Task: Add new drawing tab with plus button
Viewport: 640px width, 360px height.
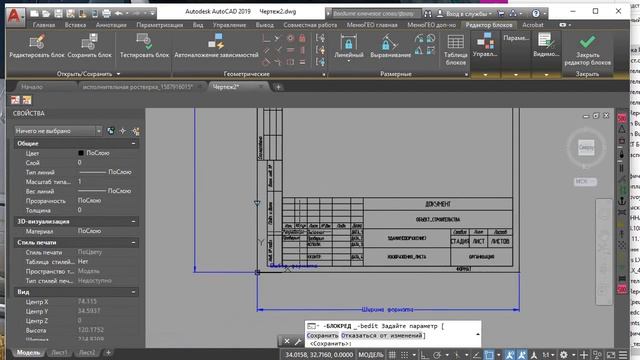Action: (278, 87)
